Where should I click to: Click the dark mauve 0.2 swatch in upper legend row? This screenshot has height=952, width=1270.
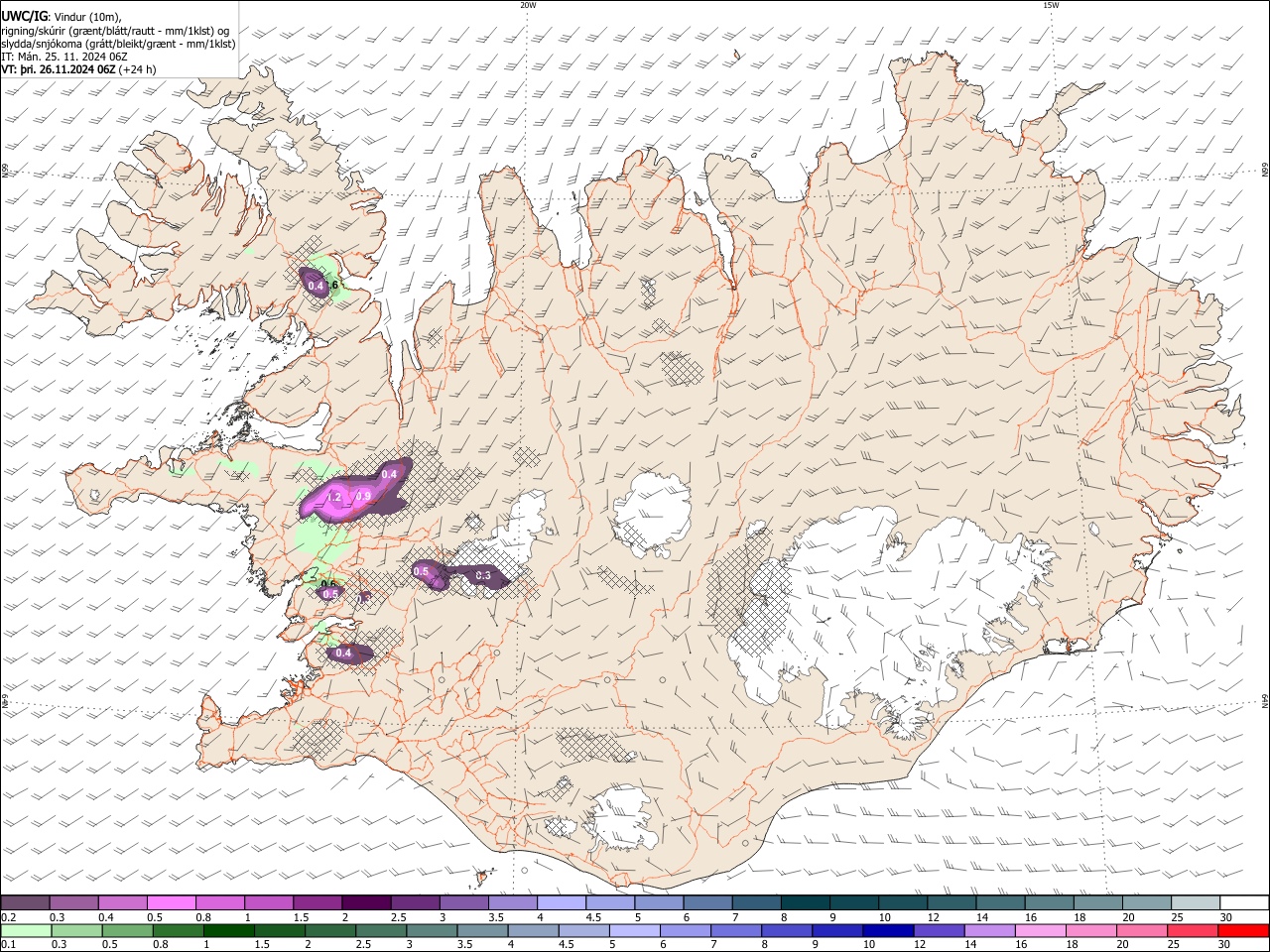(25, 902)
